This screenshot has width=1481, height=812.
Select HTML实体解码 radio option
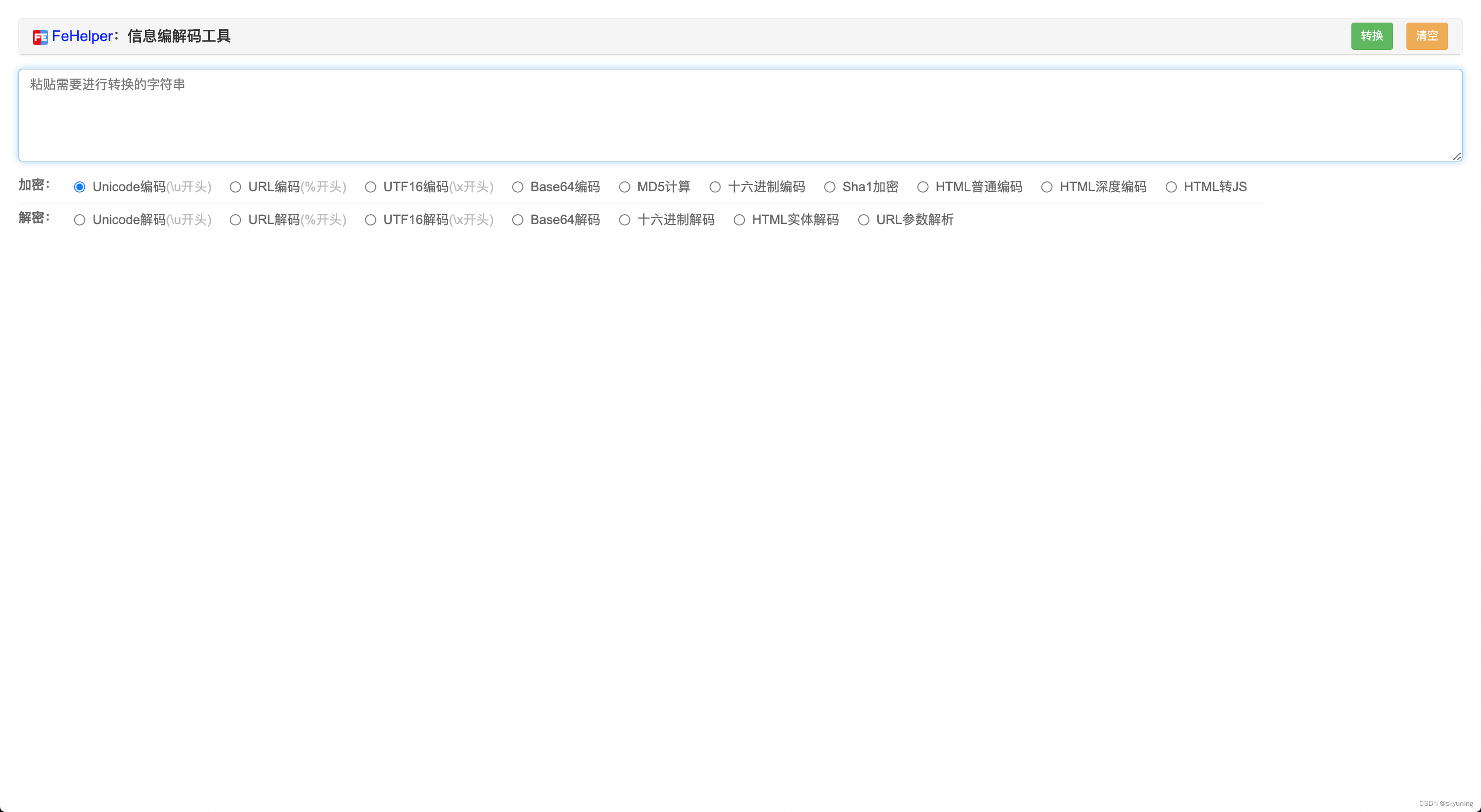pyautogui.click(x=739, y=220)
